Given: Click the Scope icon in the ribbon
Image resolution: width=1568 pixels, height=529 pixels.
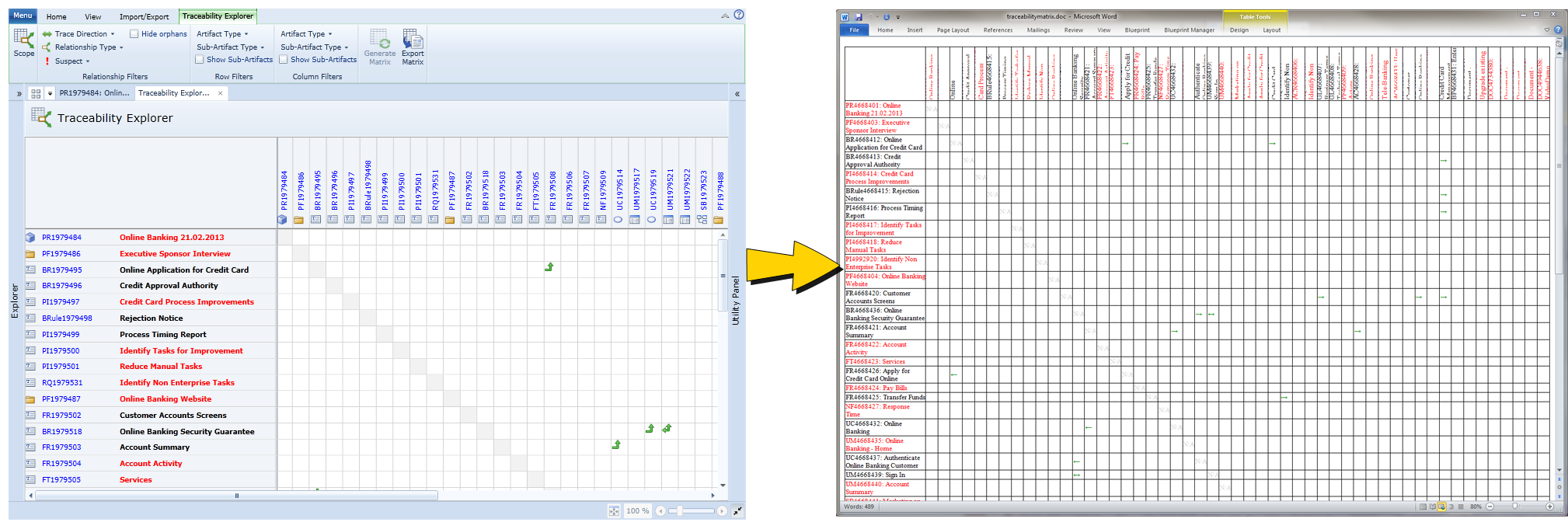Looking at the screenshot, I should pyautogui.click(x=23, y=40).
